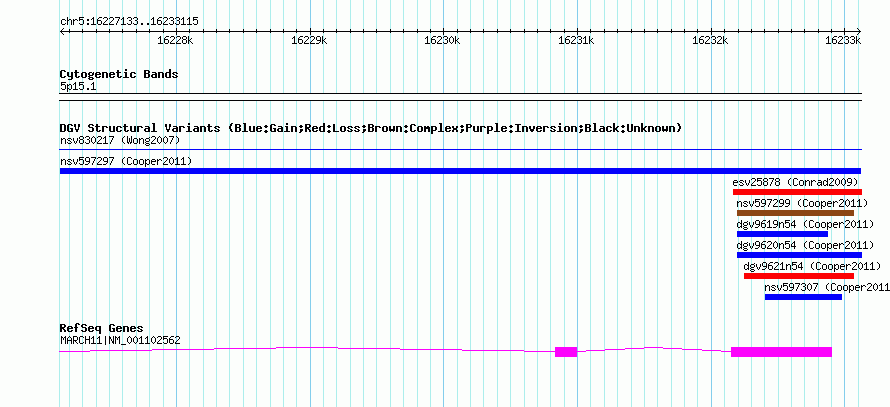Open the nsv597297 (Cooper2011) variant label
This screenshot has height=407, width=890.
[126, 161]
